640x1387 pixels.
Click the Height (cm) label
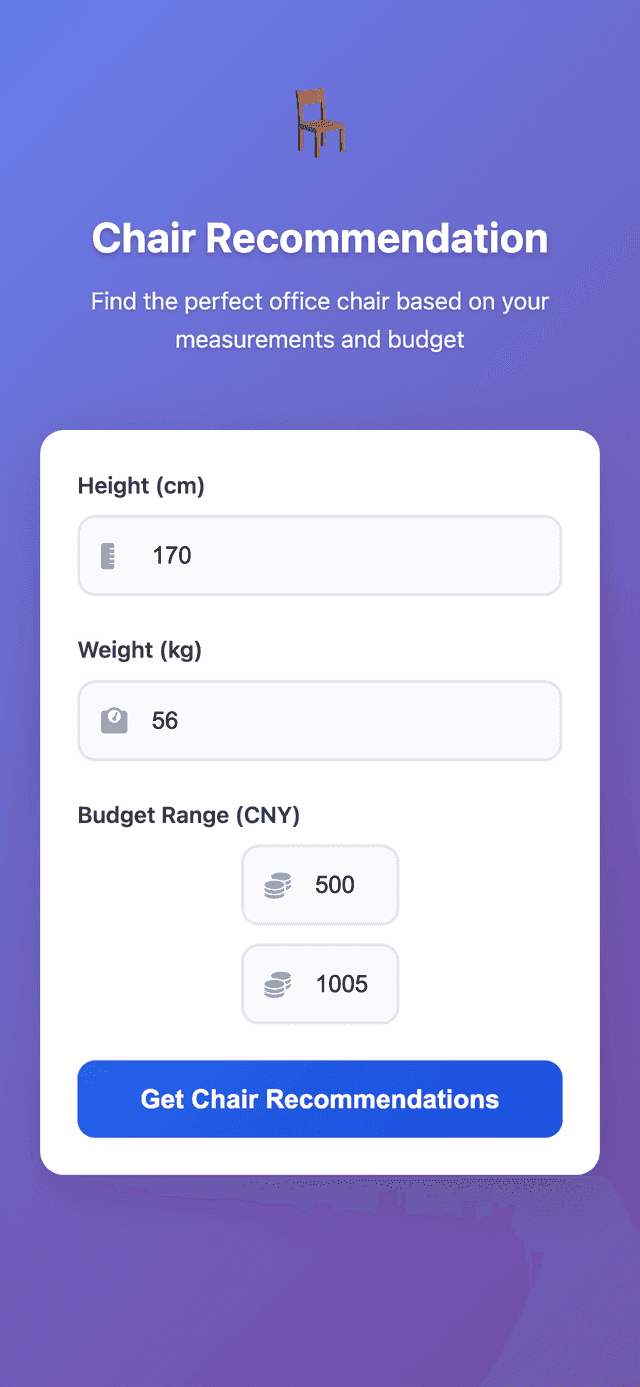141,485
